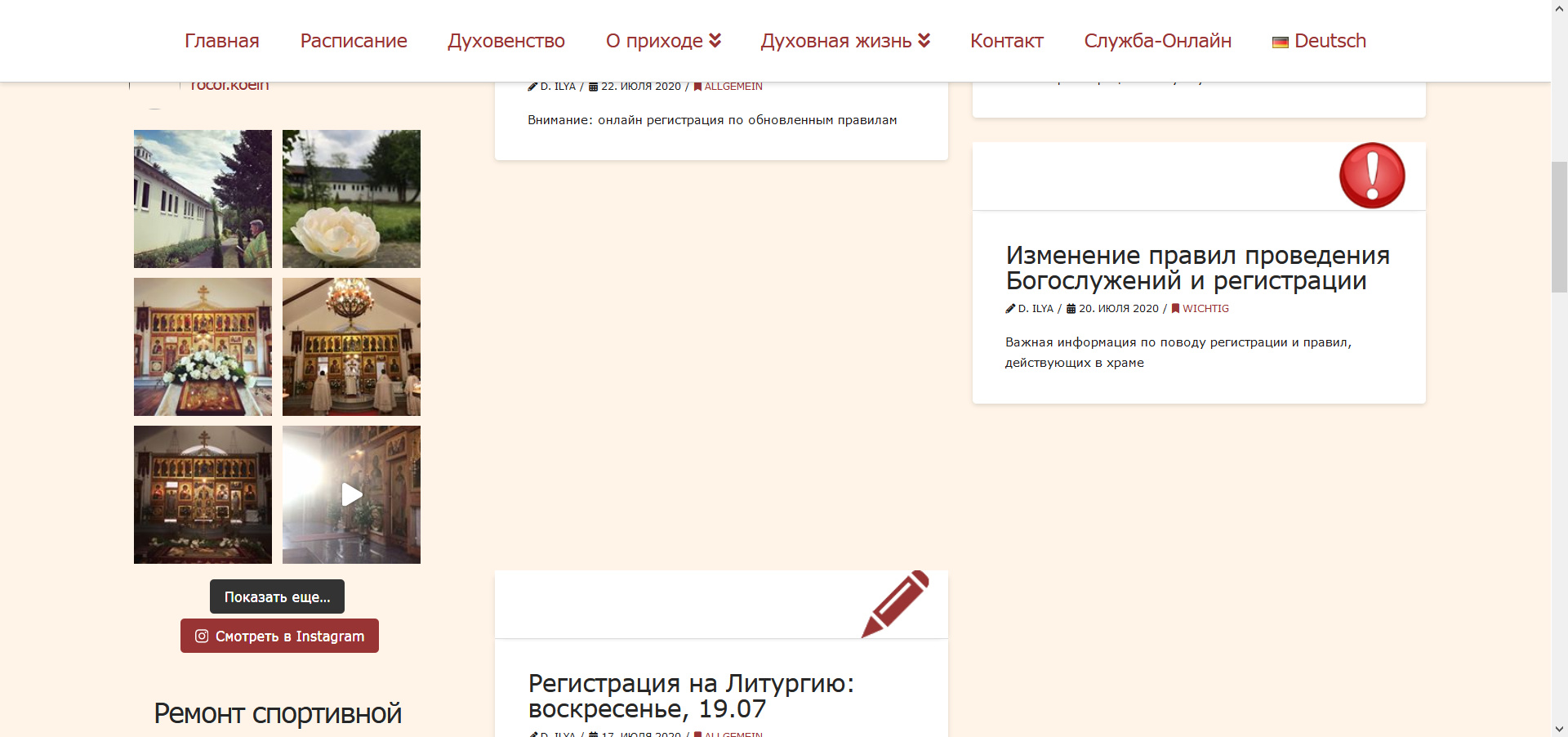Open Instagram photo of white peony flower

pos(351,199)
